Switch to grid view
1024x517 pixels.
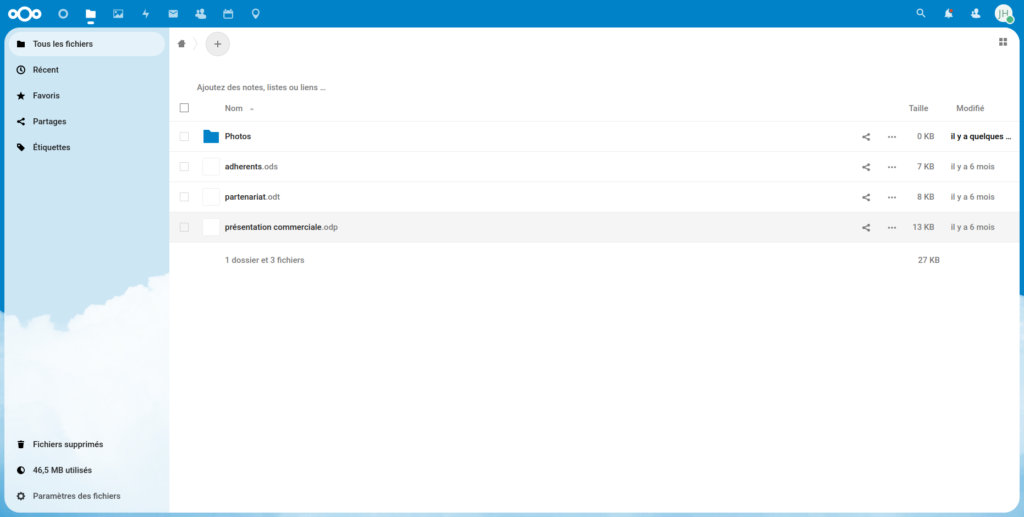click(x=1003, y=42)
